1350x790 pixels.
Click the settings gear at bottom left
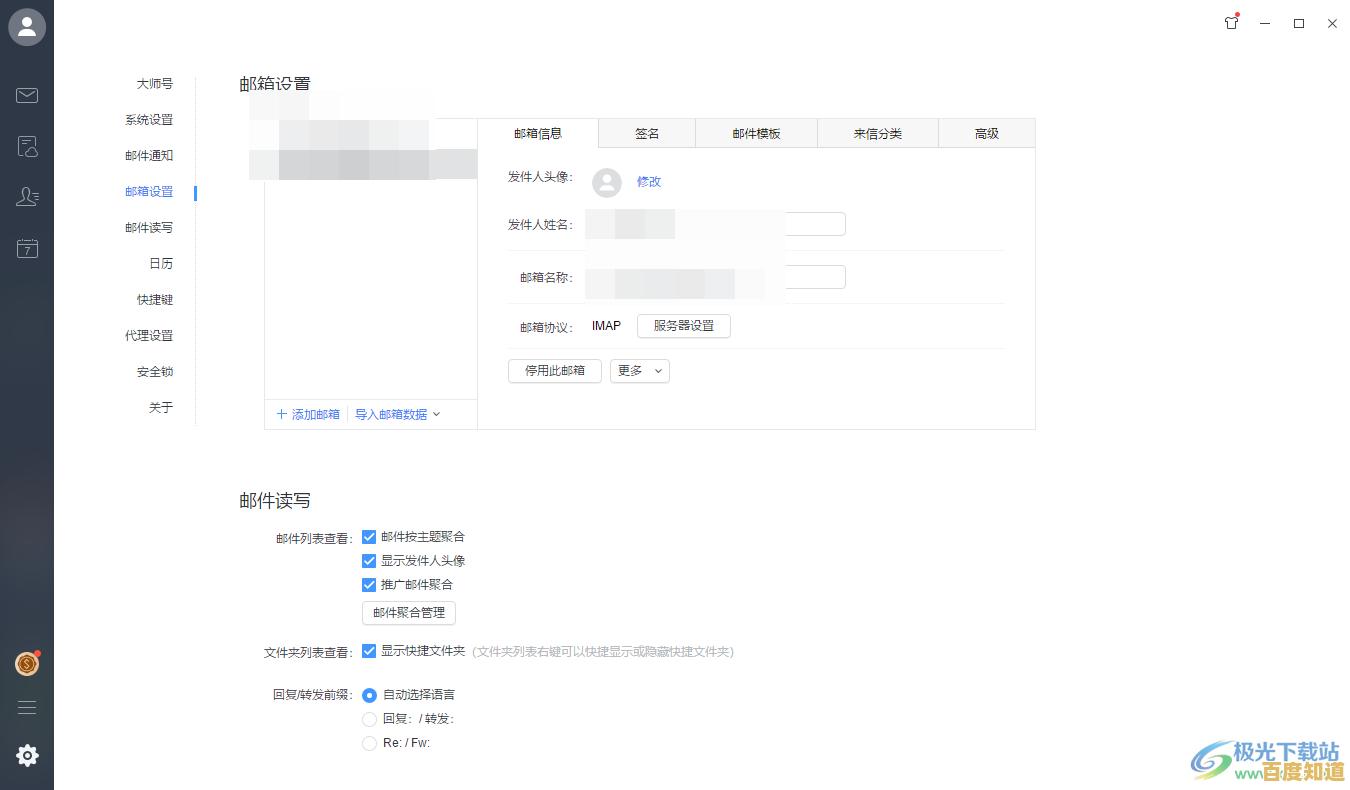(x=27, y=755)
